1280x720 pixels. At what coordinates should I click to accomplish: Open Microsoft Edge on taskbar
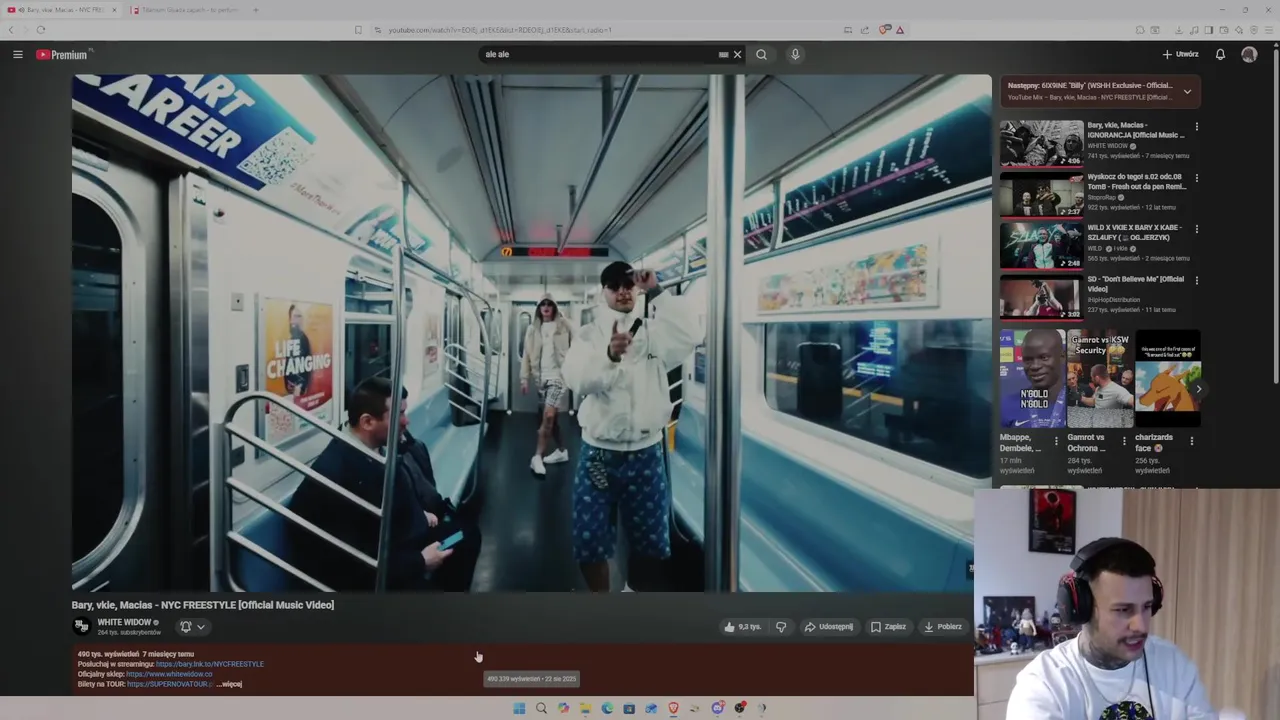coord(607,708)
